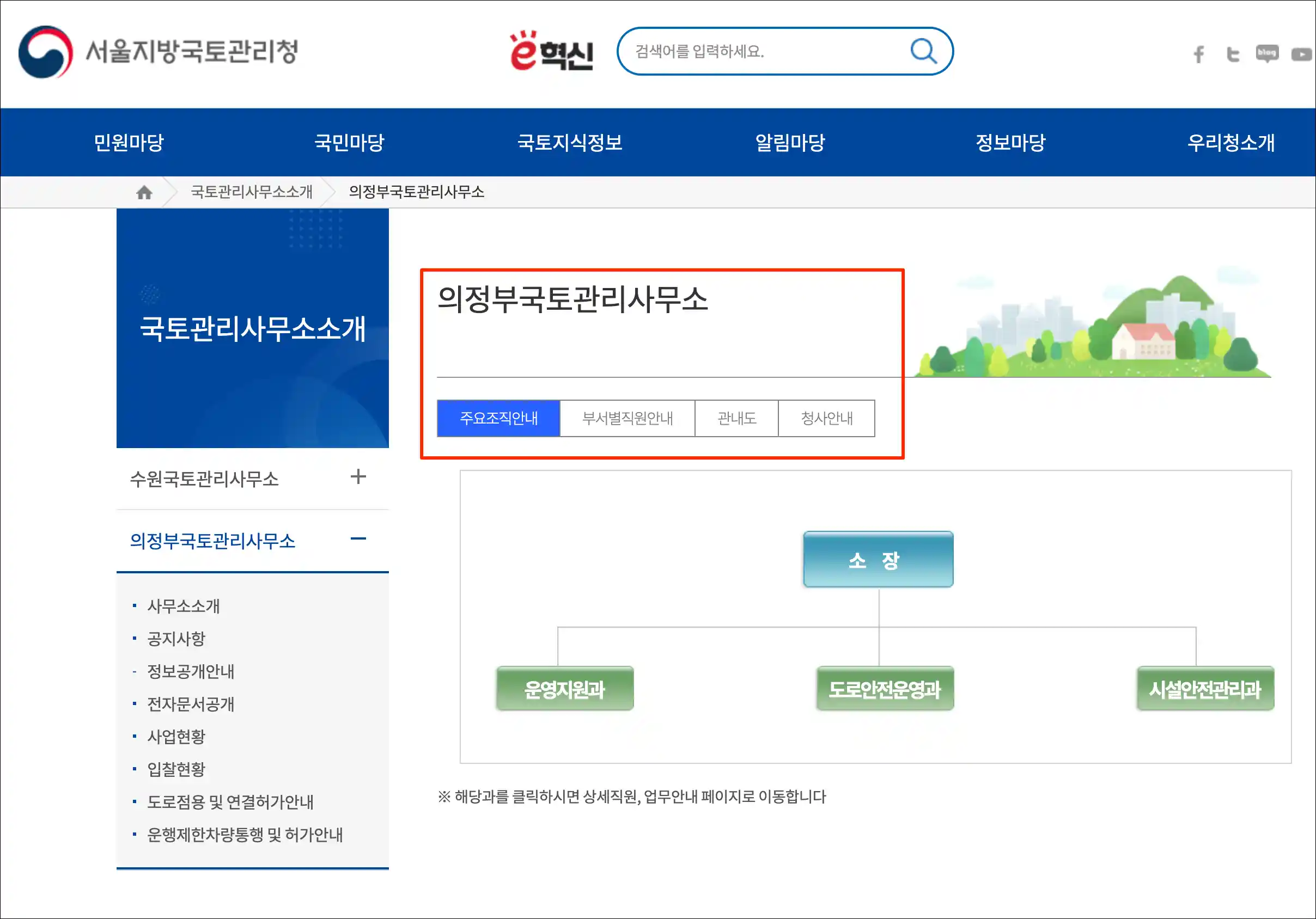The width and height of the screenshot is (1316, 919).
Task: Open the blog icon link
Action: pos(1267,54)
